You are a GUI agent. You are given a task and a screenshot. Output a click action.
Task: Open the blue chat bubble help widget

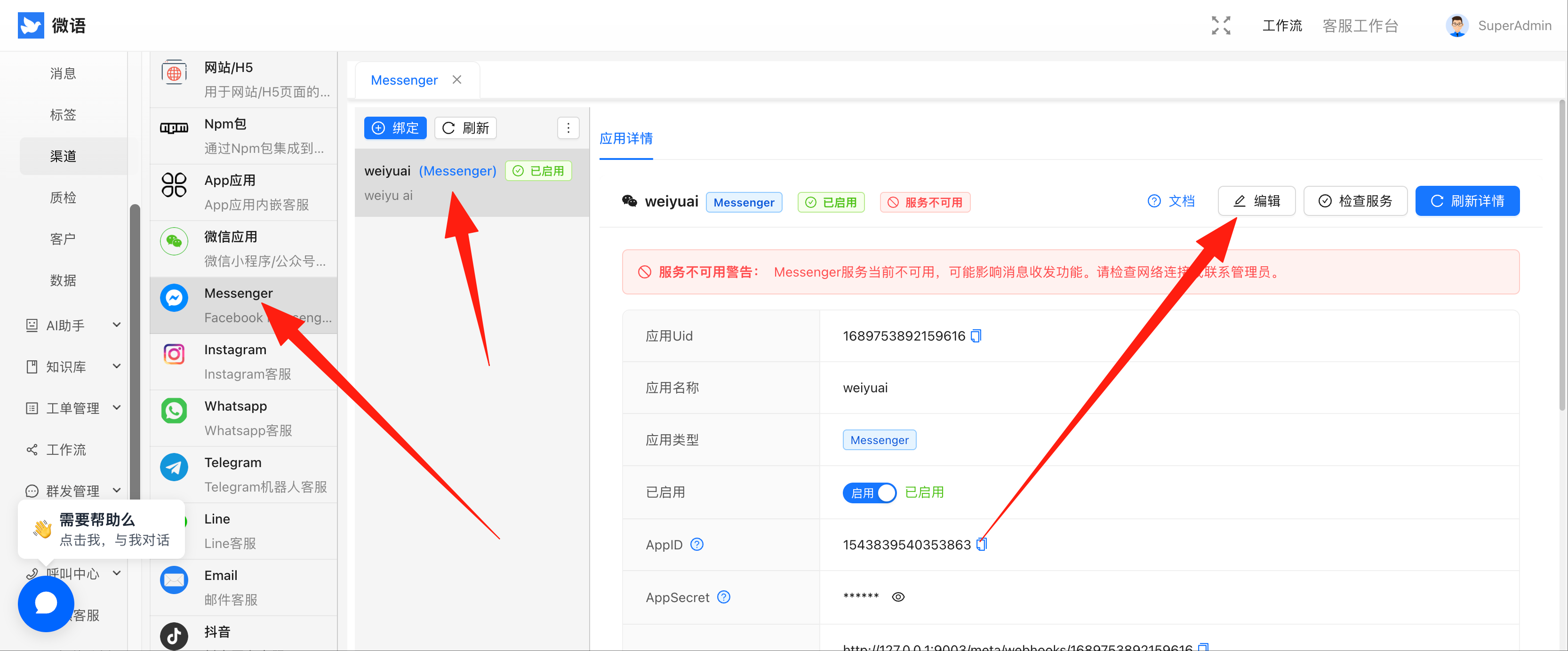click(46, 603)
